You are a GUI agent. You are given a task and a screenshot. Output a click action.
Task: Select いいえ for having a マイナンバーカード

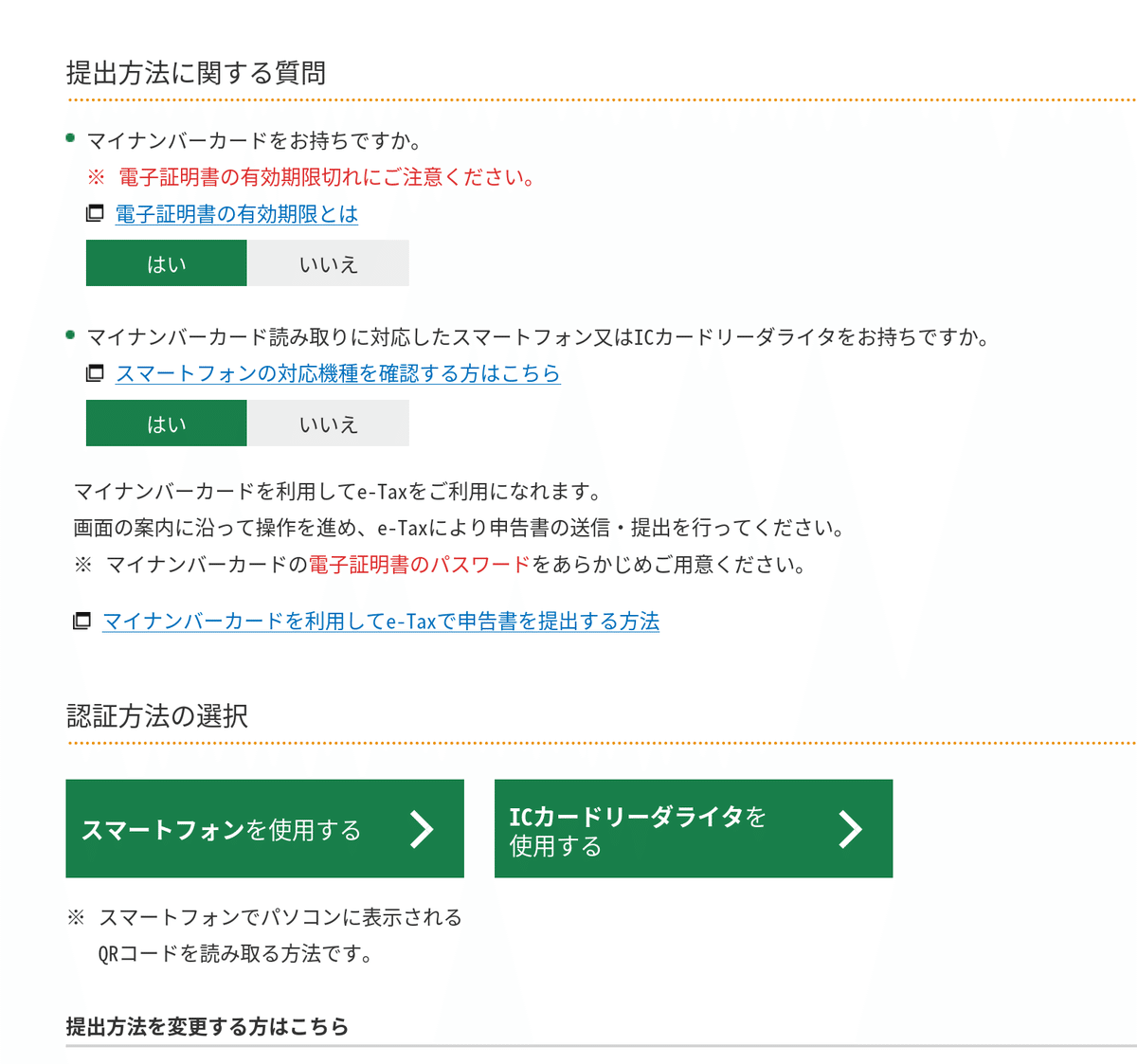coord(328,263)
